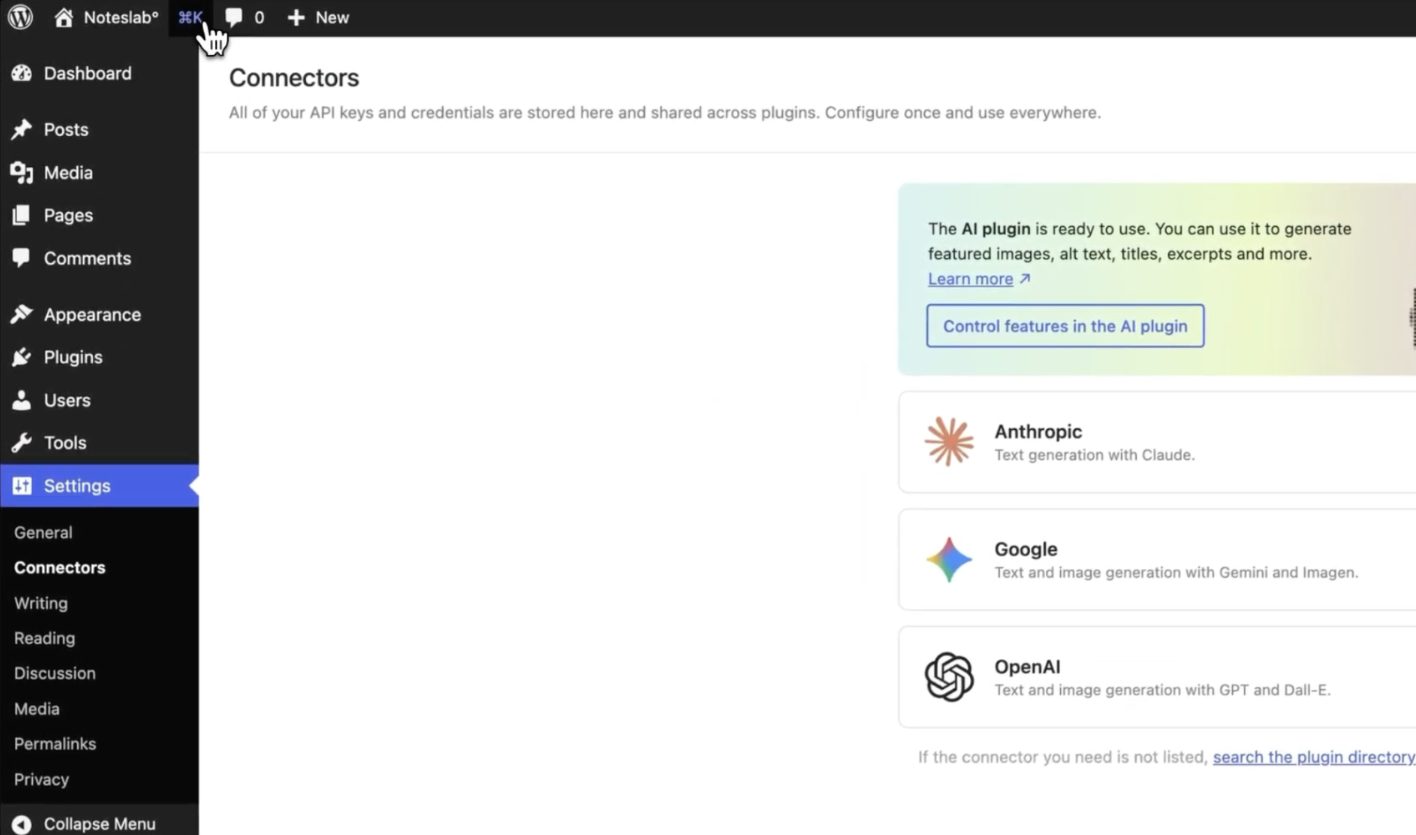This screenshot has width=1416, height=835.
Task: Click the Plugins plug icon
Action: tap(21, 357)
